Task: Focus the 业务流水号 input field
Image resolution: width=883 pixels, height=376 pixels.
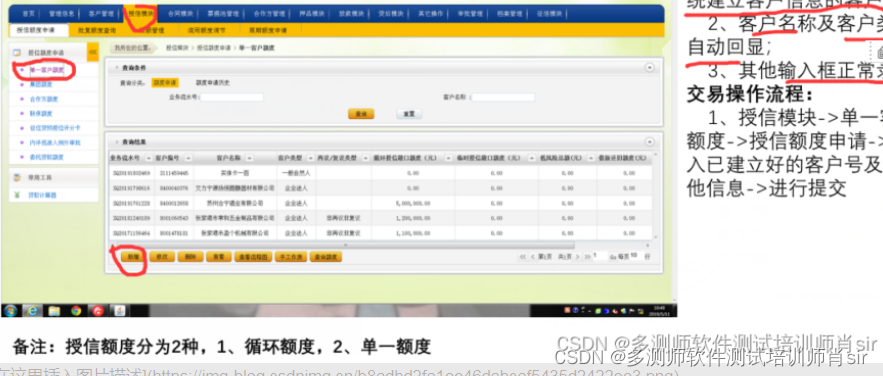Action: click(x=231, y=97)
